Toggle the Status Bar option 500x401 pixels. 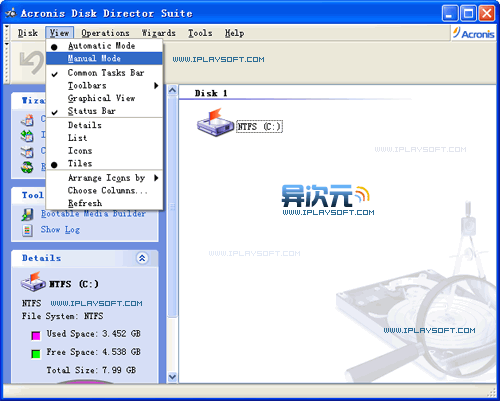pyautogui.click(x=104, y=111)
